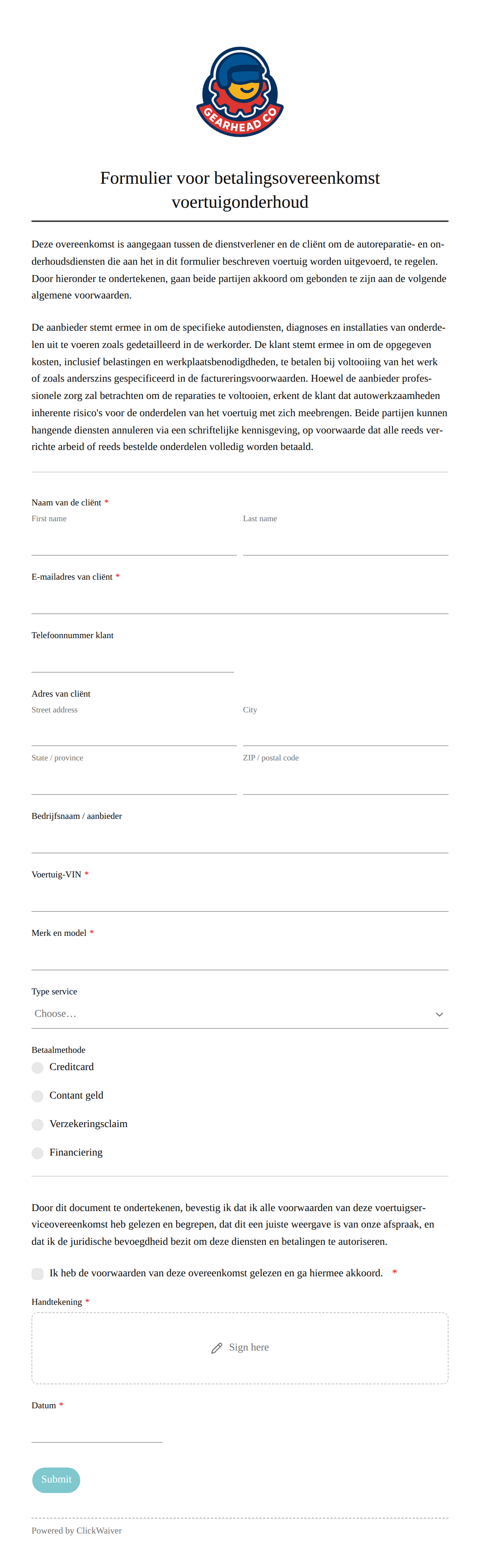Click the Submit button
480x1568 pixels.
pos(56,1480)
